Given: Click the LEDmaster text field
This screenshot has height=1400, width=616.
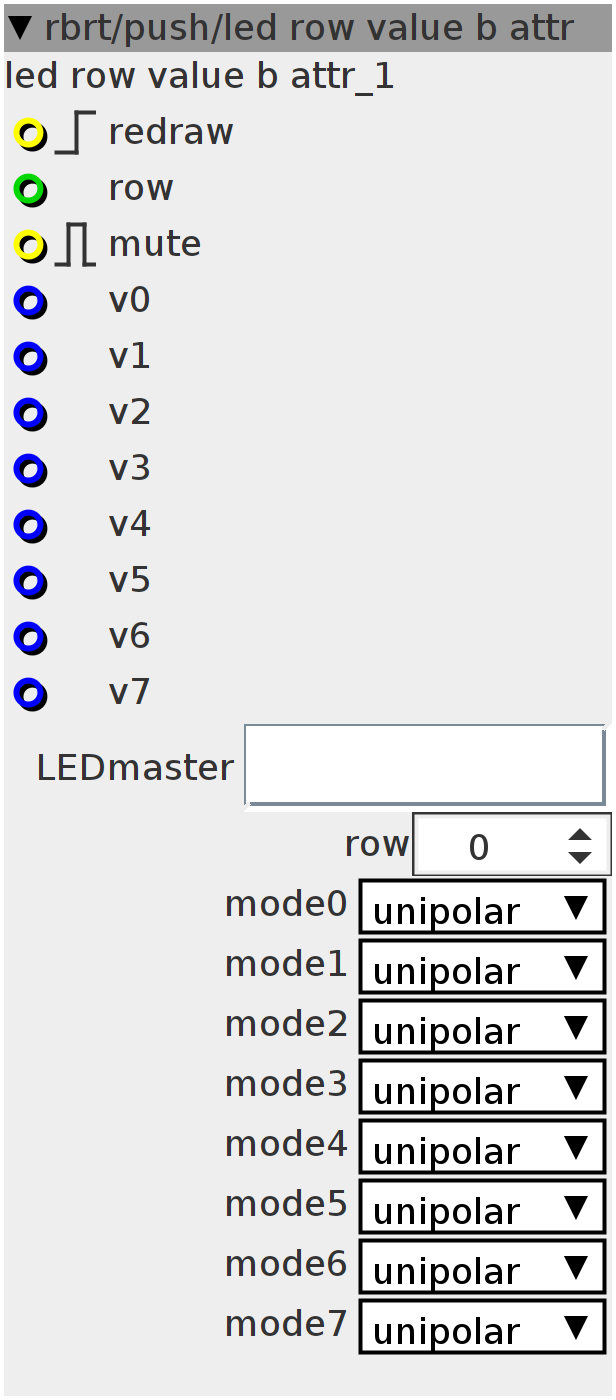Looking at the screenshot, I should click(425, 765).
